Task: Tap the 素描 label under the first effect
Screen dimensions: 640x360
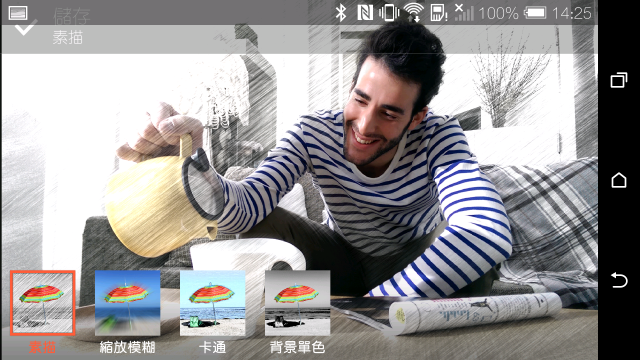Action: 42,347
